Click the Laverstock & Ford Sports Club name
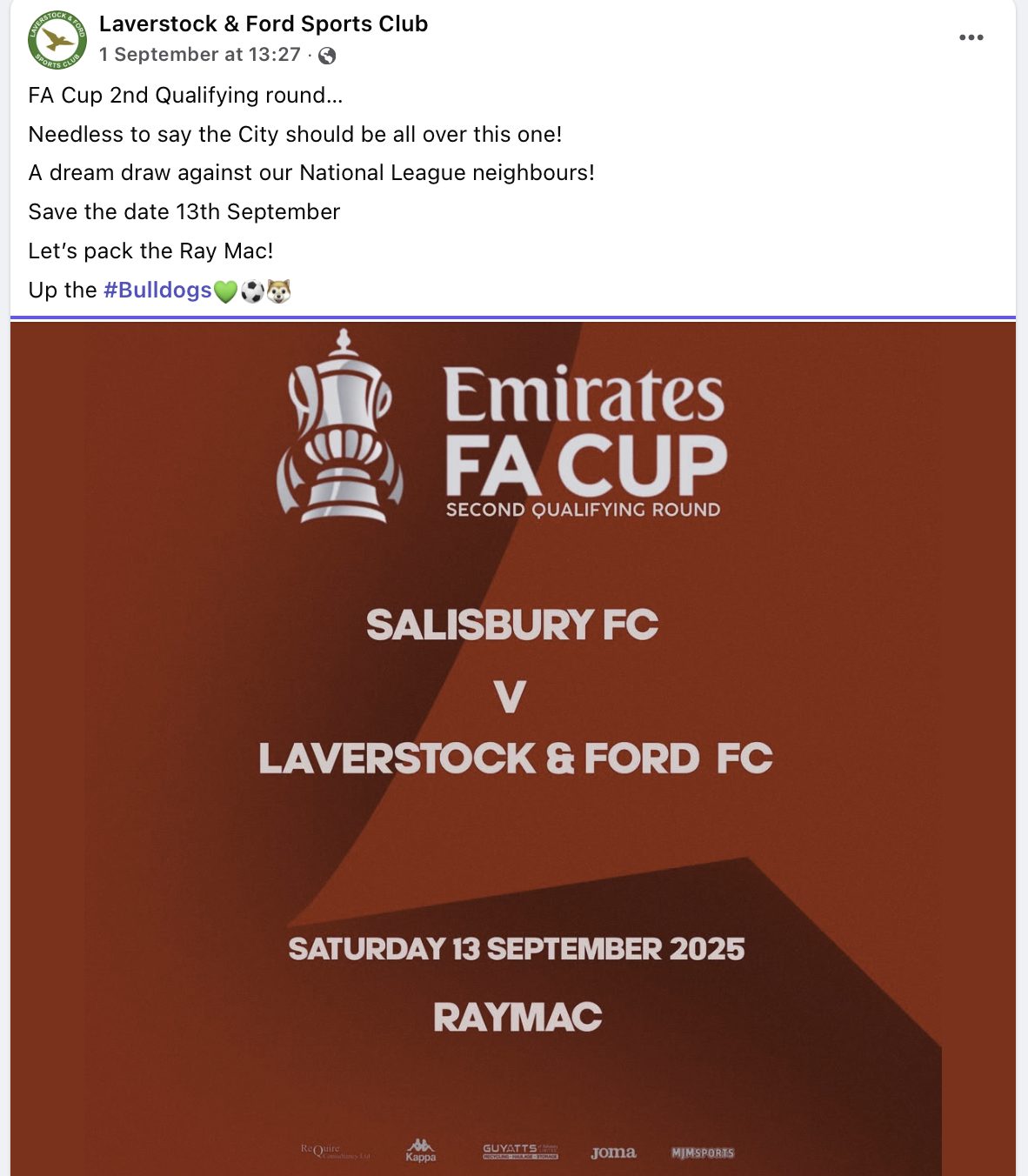This screenshot has width=1028, height=1176. [x=263, y=23]
